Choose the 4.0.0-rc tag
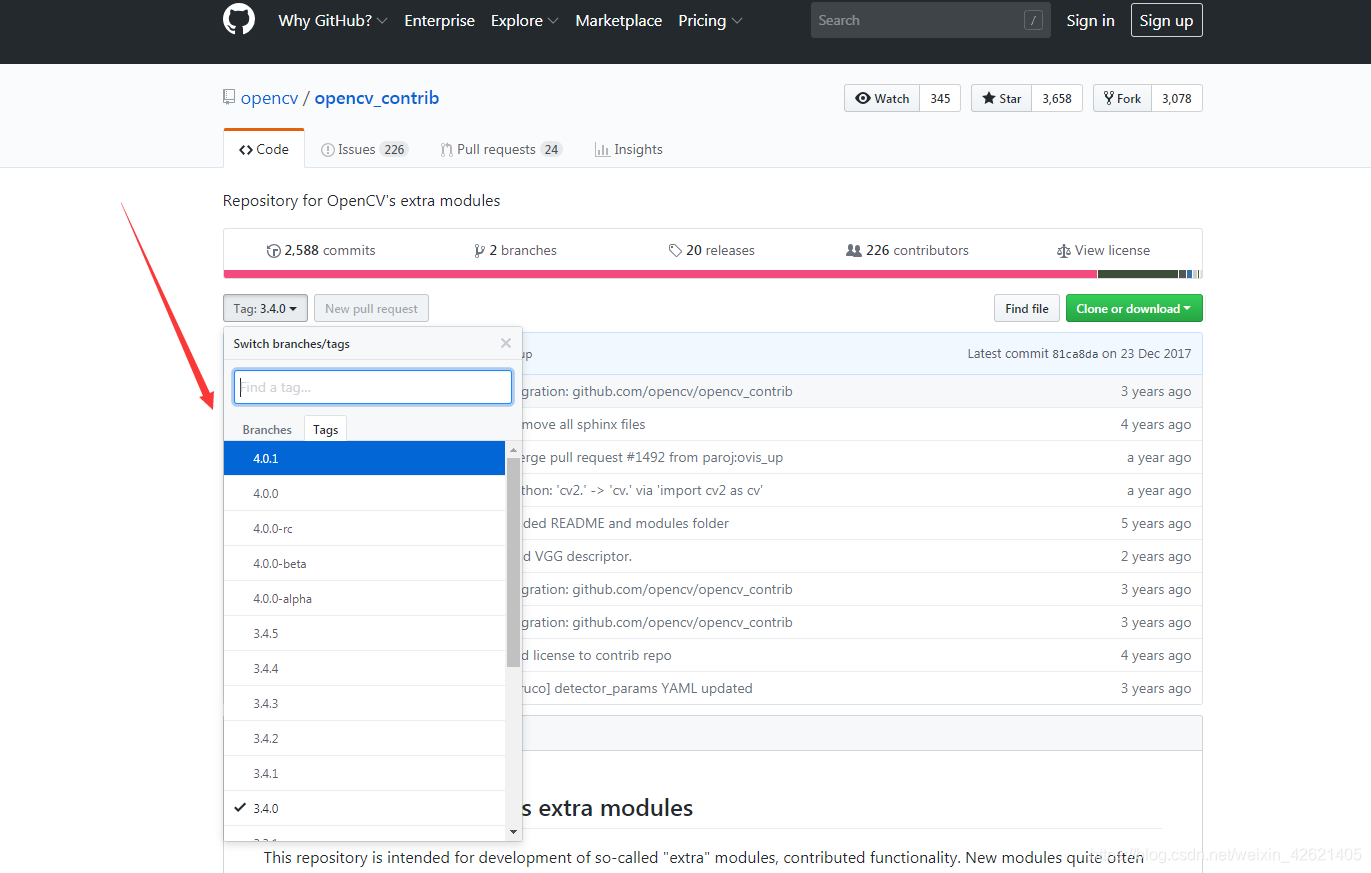Image resolution: width=1371 pixels, height=873 pixels. point(365,528)
